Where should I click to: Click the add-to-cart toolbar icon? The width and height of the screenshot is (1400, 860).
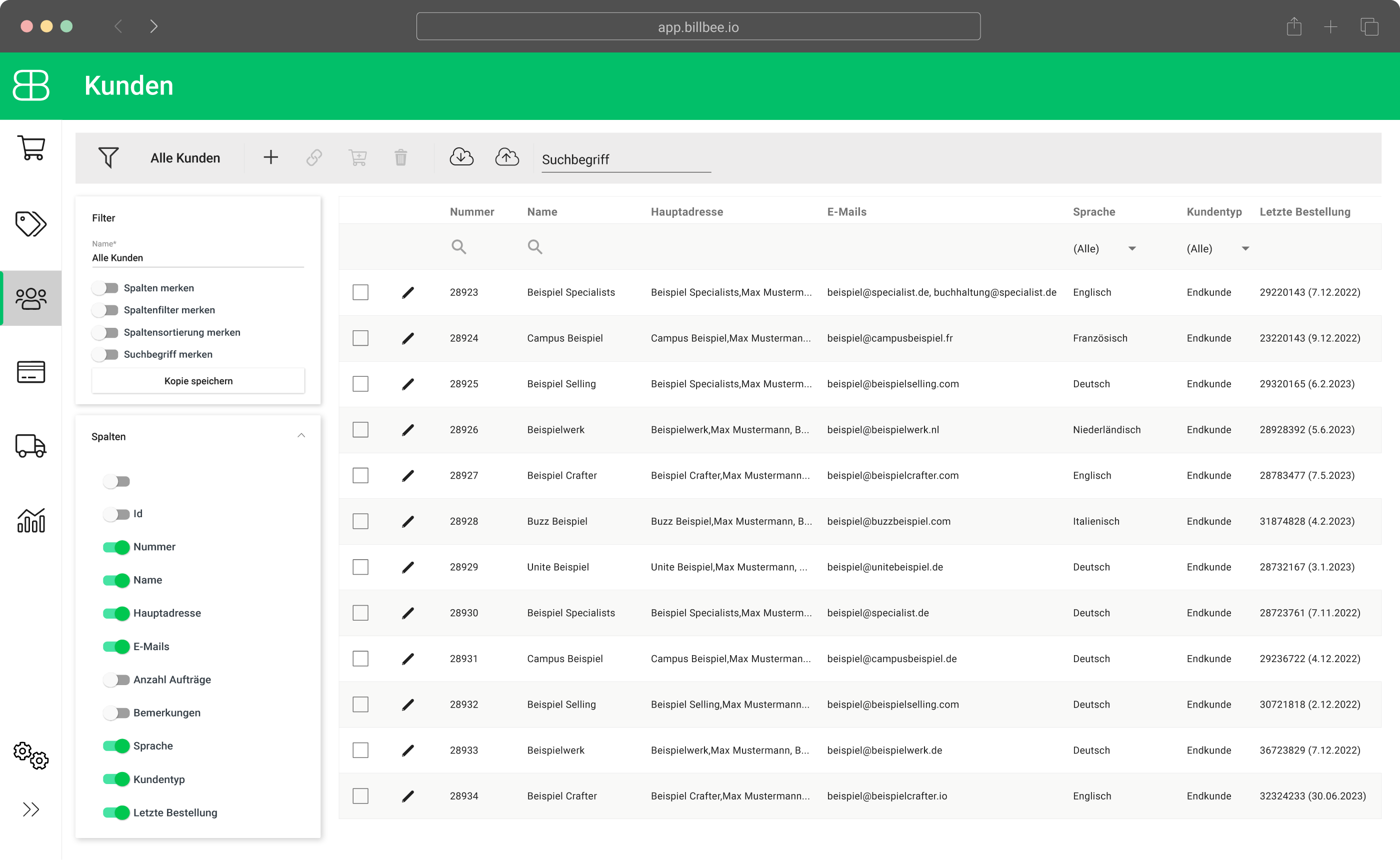point(357,157)
